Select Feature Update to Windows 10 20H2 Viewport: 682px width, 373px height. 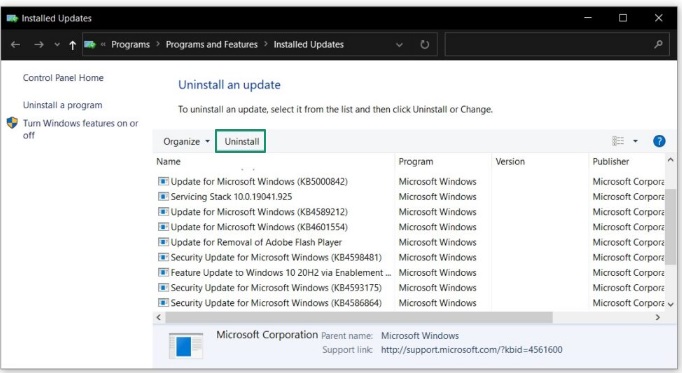(281, 273)
